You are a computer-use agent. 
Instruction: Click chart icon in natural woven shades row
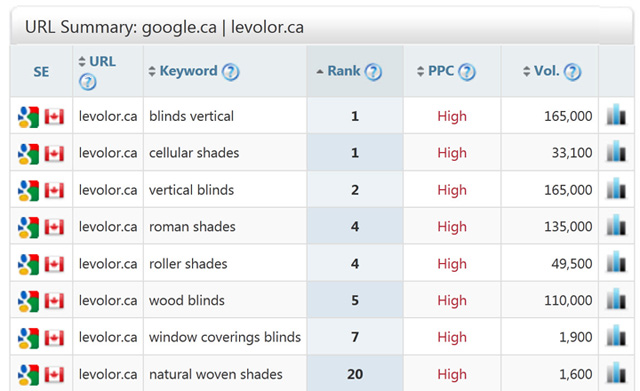[616, 372]
